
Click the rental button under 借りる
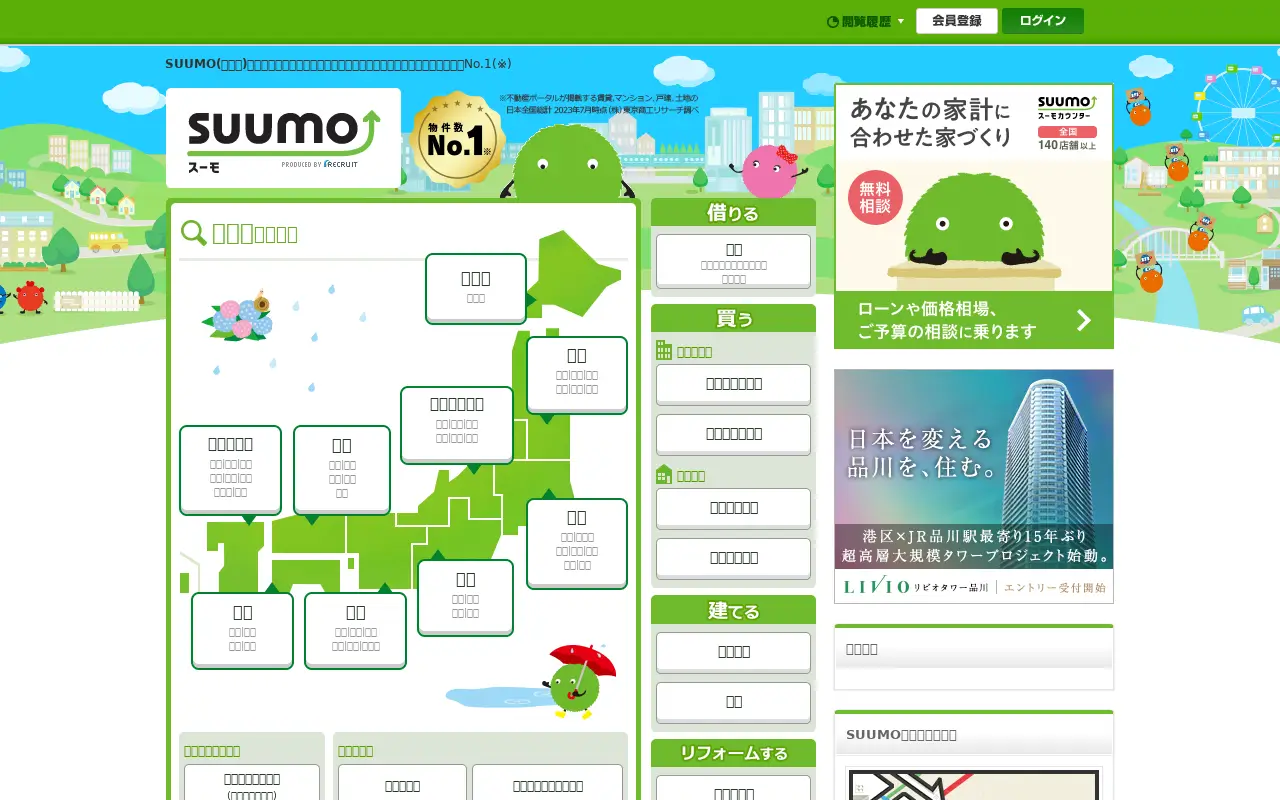click(733, 261)
